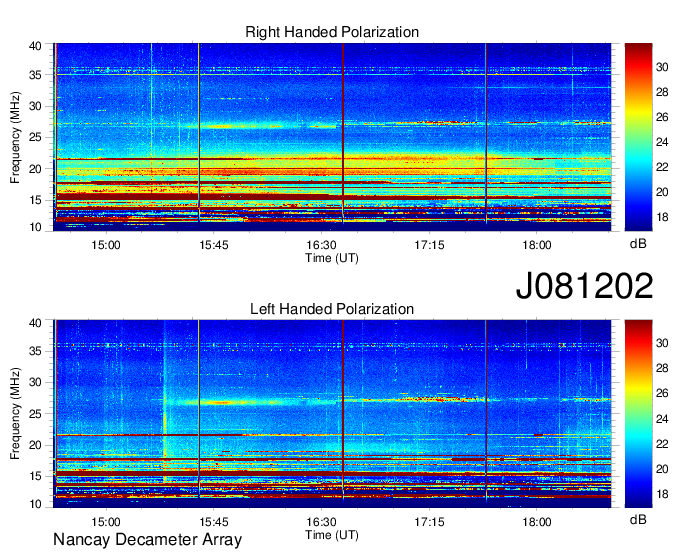Click the 15:00 tick label on the upper plot
The height and width of the screenshot is (552, 680).
106,245
